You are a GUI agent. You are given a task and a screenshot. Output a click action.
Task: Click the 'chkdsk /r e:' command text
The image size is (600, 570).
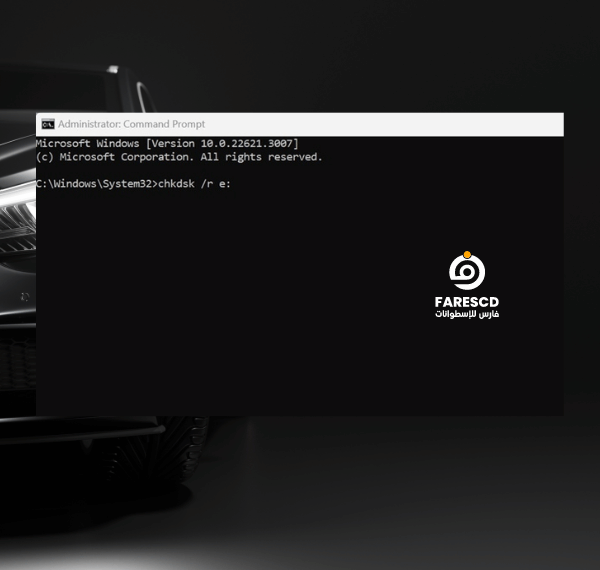click(x=194, y=184)
